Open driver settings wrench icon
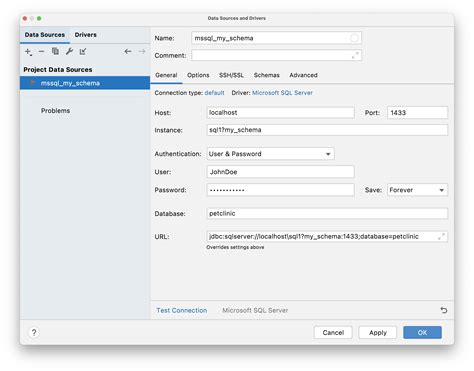This screenshot has width=474, height=371. coord(69,51)
